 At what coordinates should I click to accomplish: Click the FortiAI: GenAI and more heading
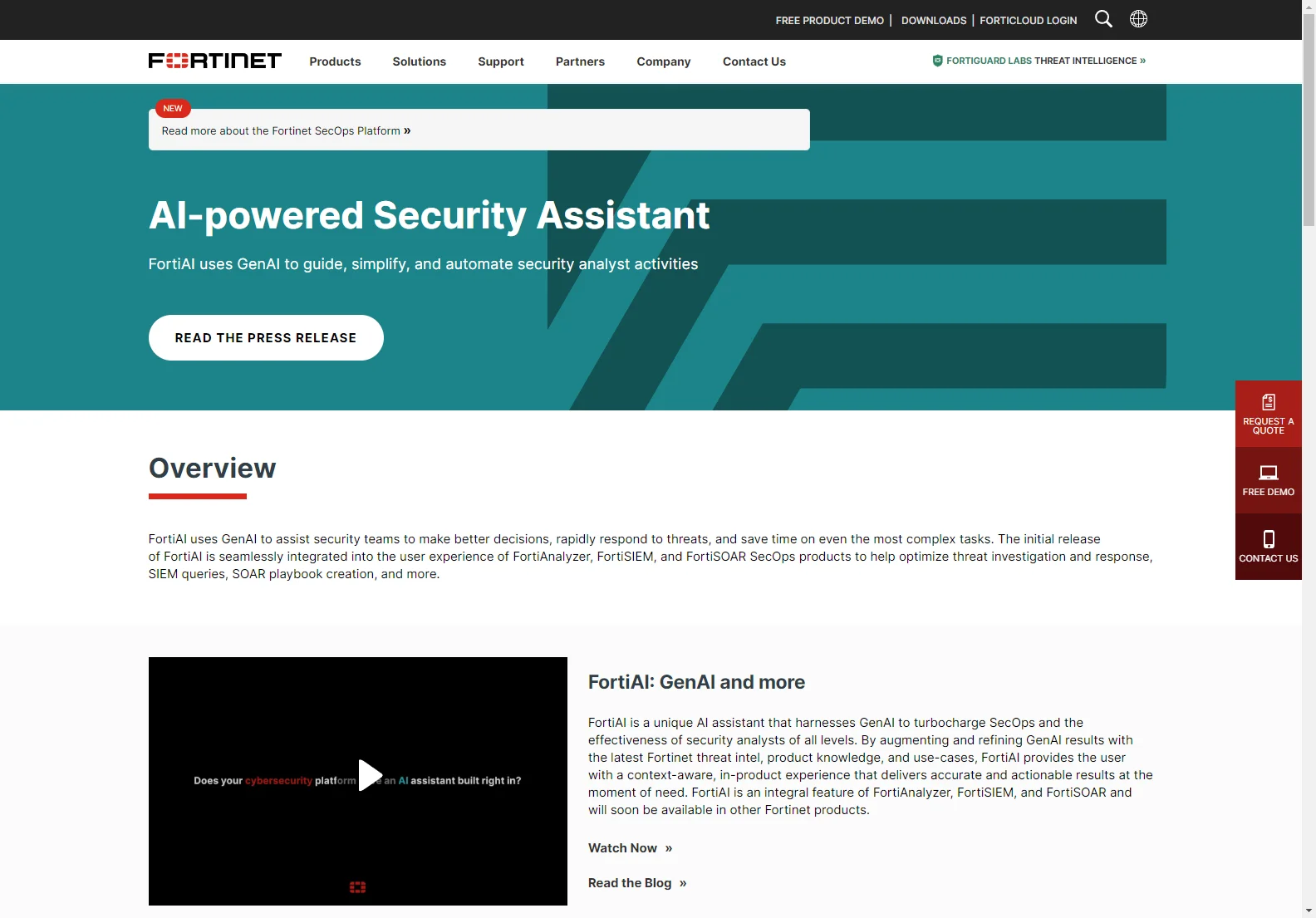pyautogui.click(x=696, y=682)
